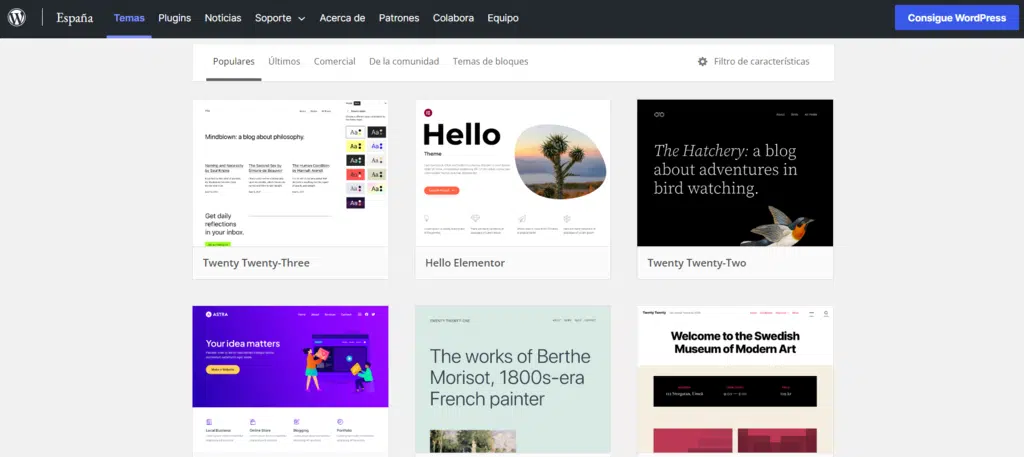Click the Twenty Twenty-Two theme name
The height and width of the screenshot is (457, 1024).
tap(697, 263)
